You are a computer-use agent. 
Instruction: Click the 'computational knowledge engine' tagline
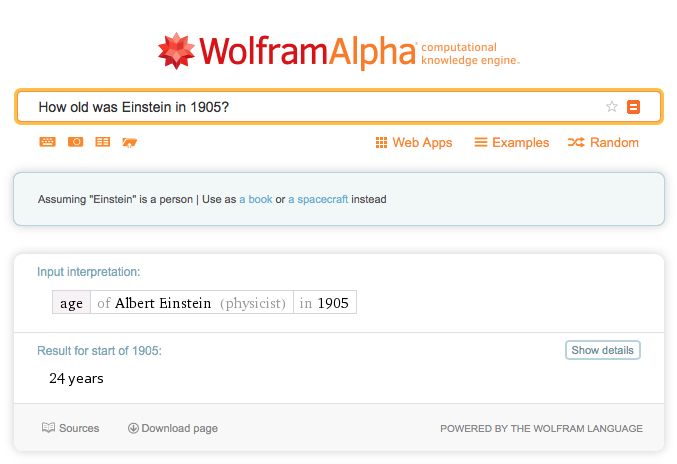point(470,54)
